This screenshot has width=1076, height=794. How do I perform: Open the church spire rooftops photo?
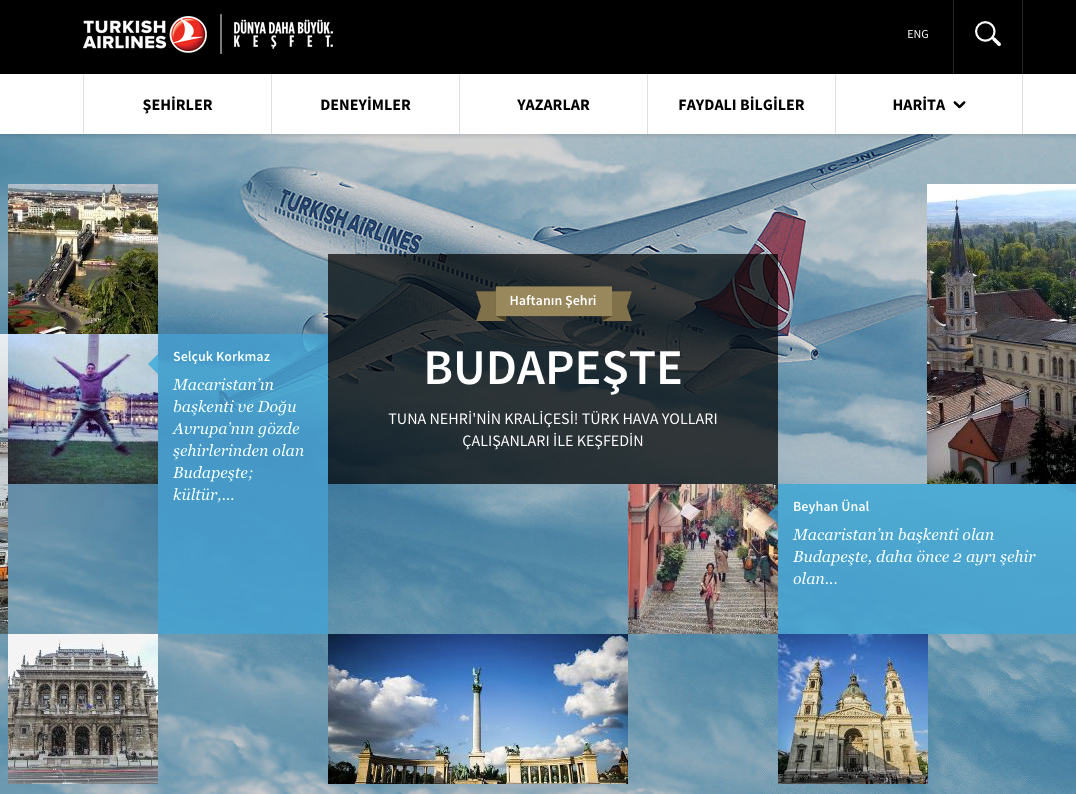click(x=1001, y=334)
